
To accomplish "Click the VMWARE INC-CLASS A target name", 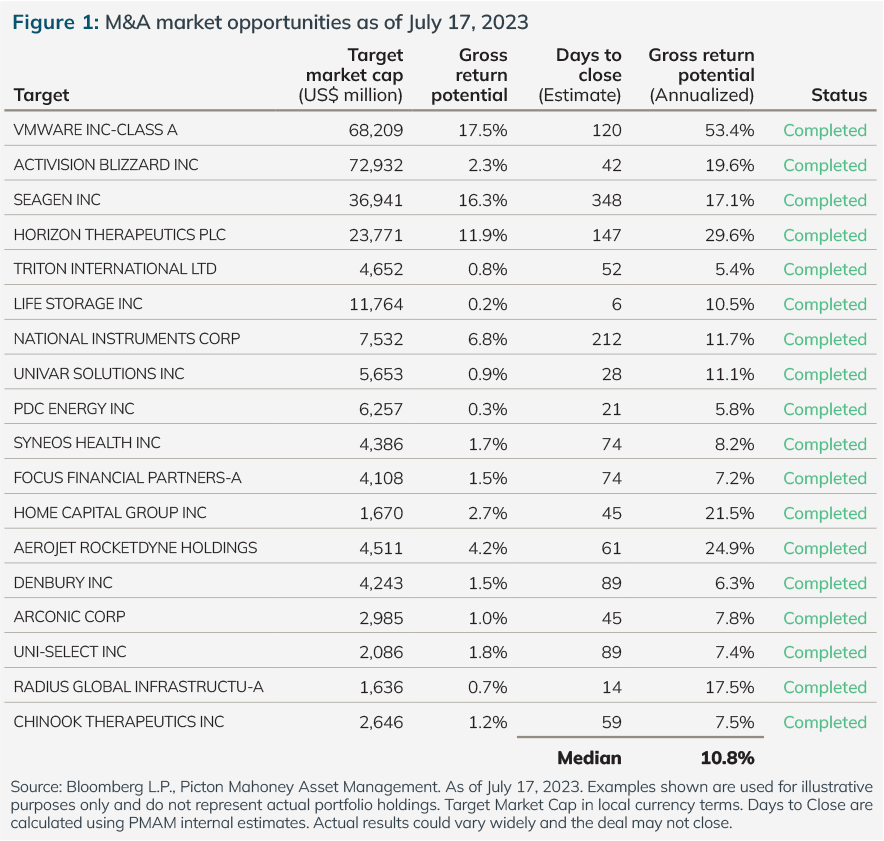I will [x=95, y=130].
